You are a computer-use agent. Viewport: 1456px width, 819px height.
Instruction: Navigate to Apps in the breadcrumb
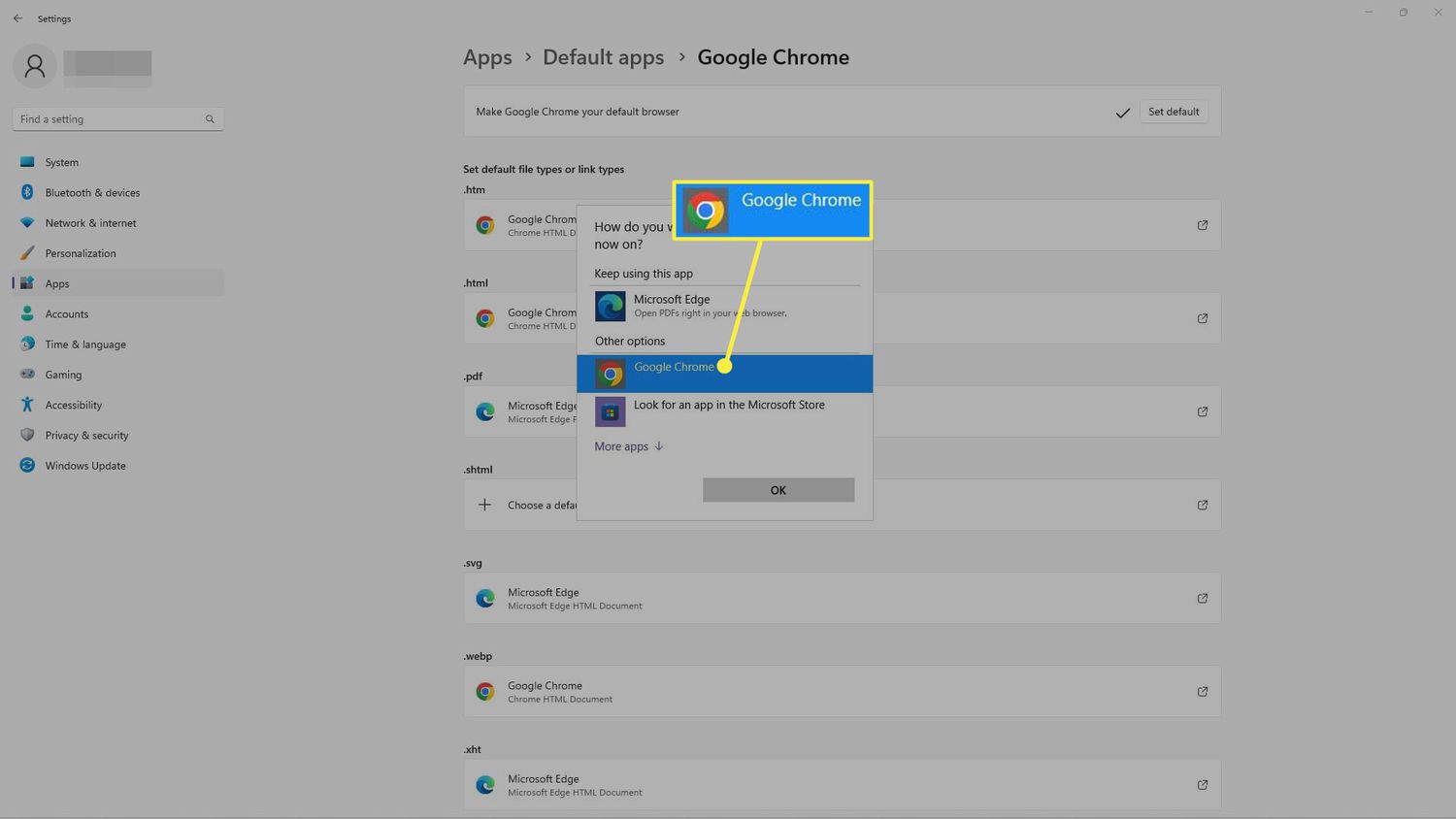[487, 57]
